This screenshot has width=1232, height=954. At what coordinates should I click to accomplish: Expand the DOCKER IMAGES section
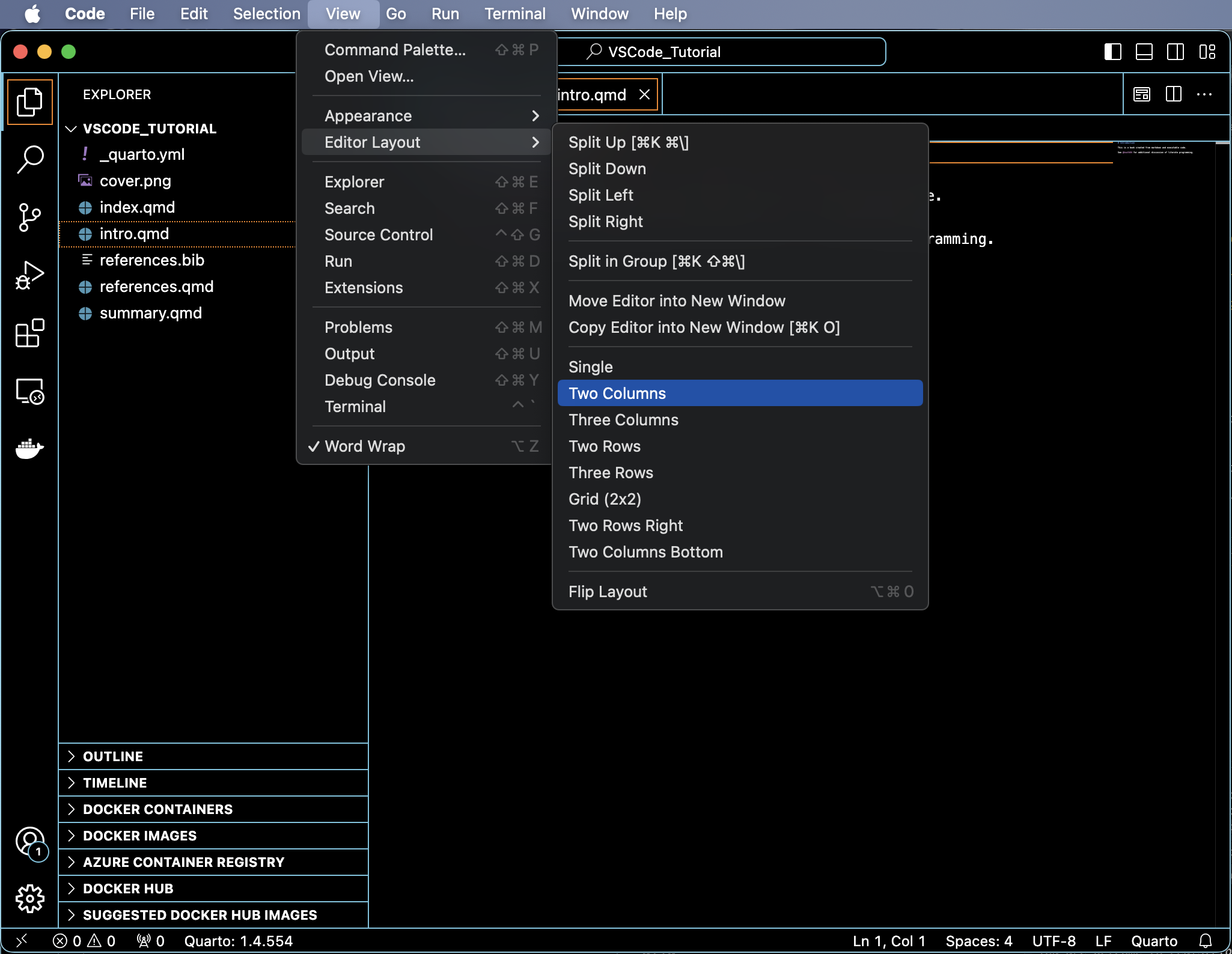pyautogui.click(x=213, y=836)
